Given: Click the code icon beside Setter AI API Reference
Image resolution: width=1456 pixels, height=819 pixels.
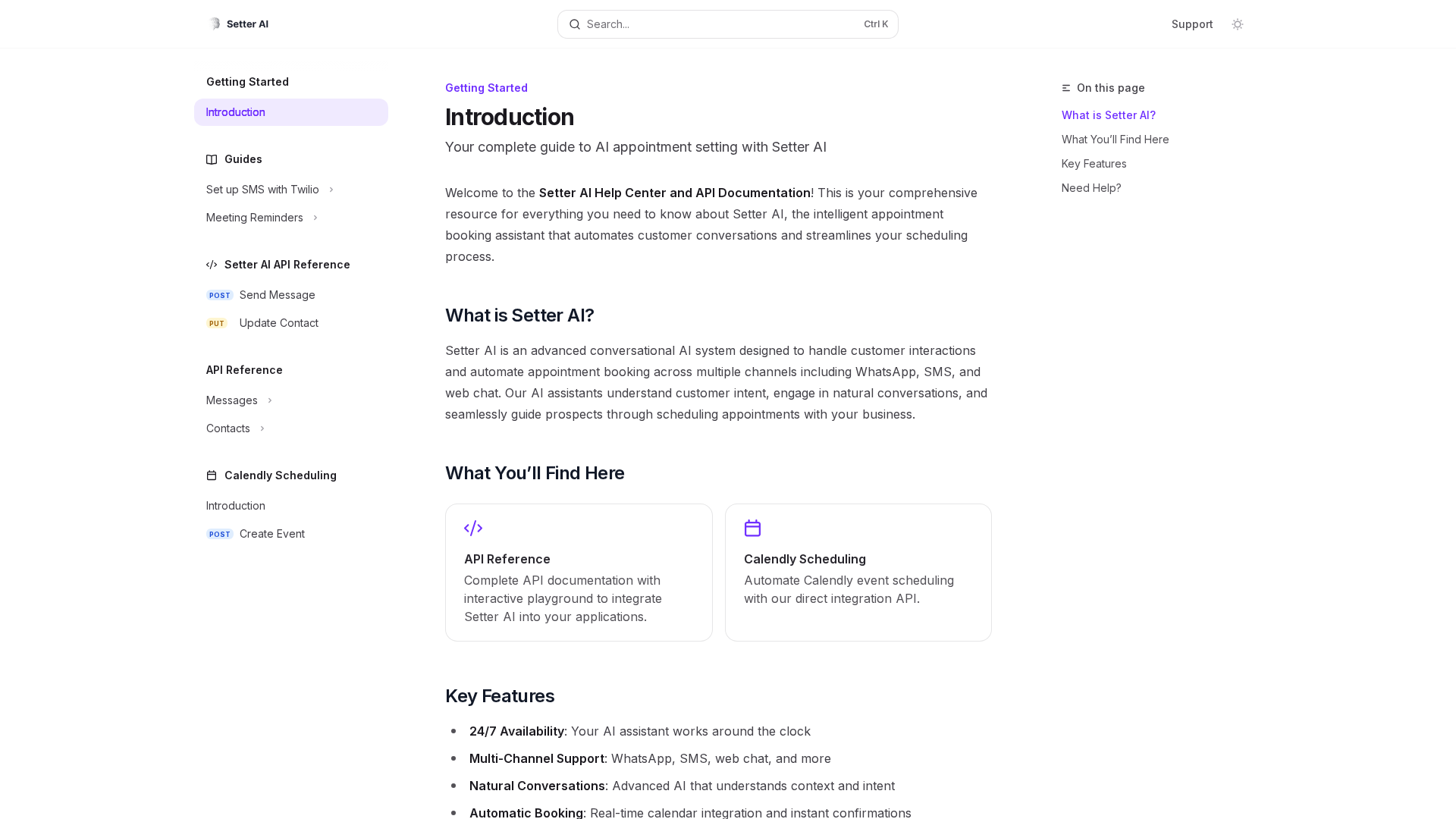Looking at the screenshot, I should (x=212, y=265).
